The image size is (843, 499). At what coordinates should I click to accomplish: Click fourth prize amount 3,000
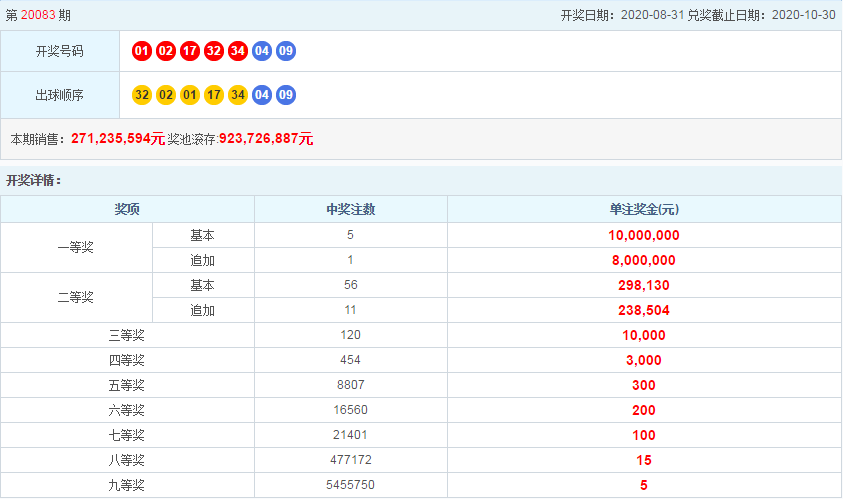pos(644,360)
